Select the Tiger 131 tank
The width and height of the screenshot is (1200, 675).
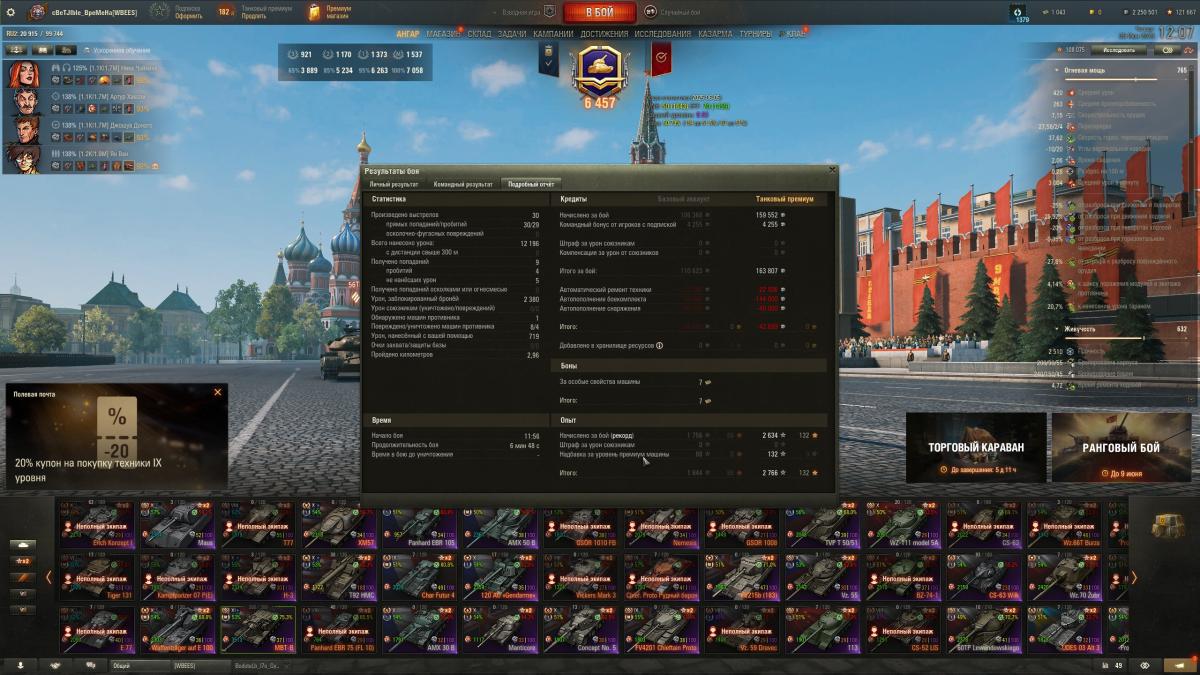coord(96,575)
